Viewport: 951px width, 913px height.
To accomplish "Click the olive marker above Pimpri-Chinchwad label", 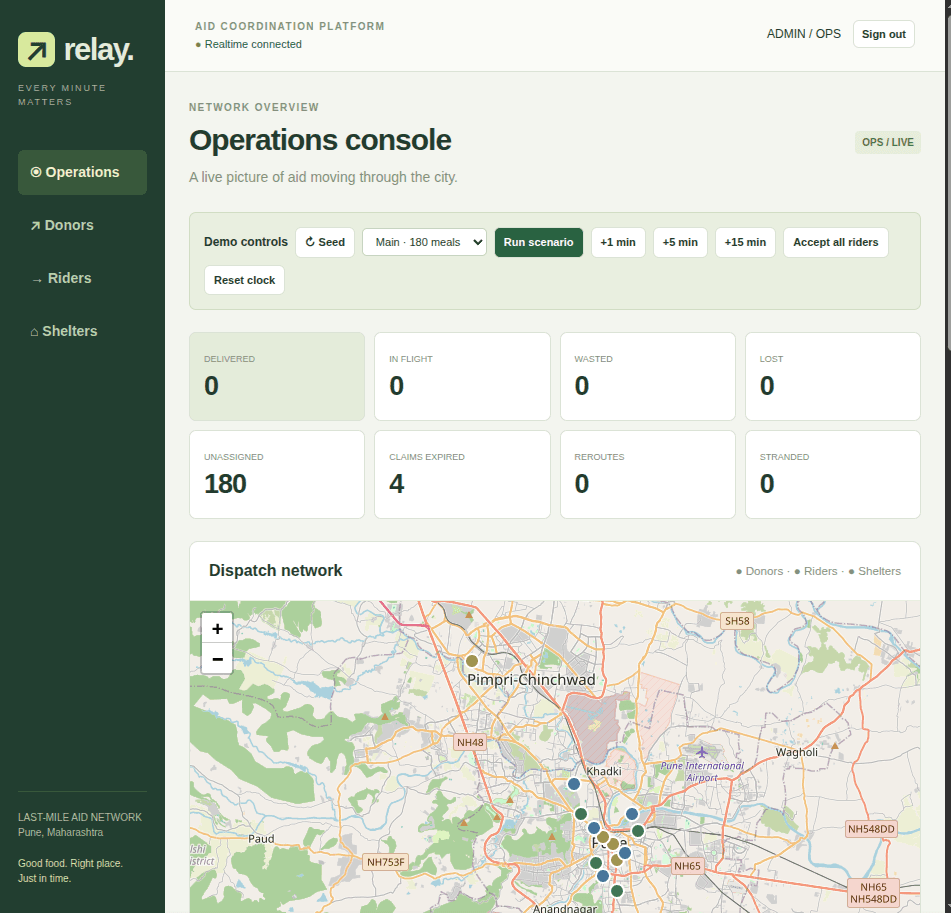I will [472, 661].
